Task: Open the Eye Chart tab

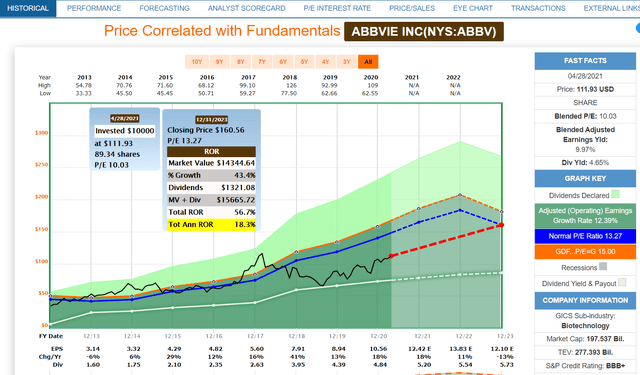Action: point(473,8)
